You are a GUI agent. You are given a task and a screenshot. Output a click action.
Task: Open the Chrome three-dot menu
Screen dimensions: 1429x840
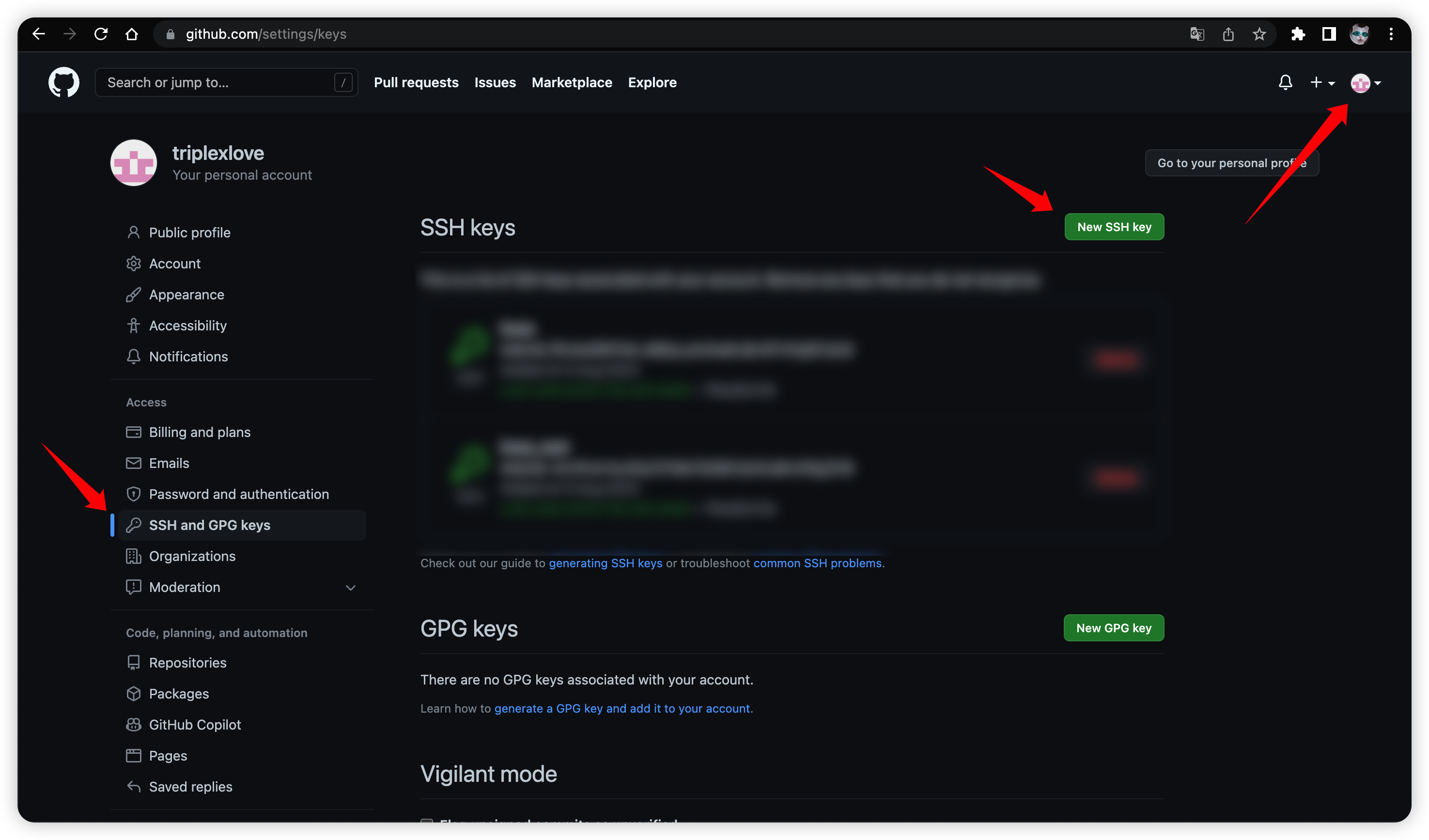(x=1391, y=34)
